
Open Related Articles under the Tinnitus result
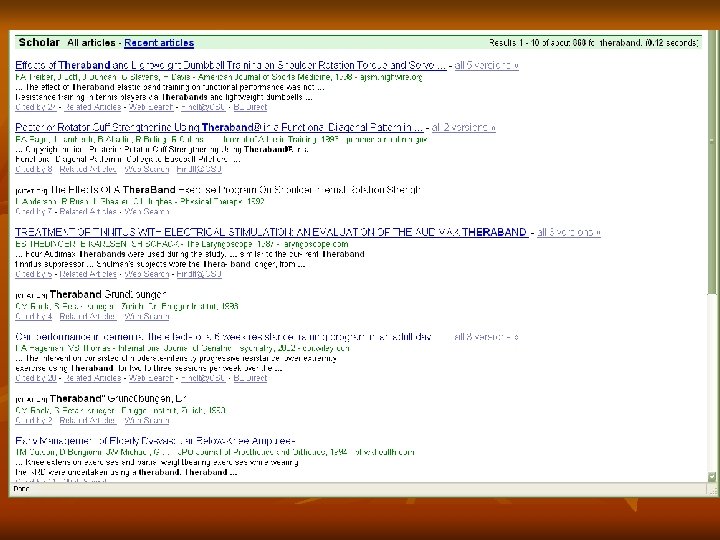[88, 274]
